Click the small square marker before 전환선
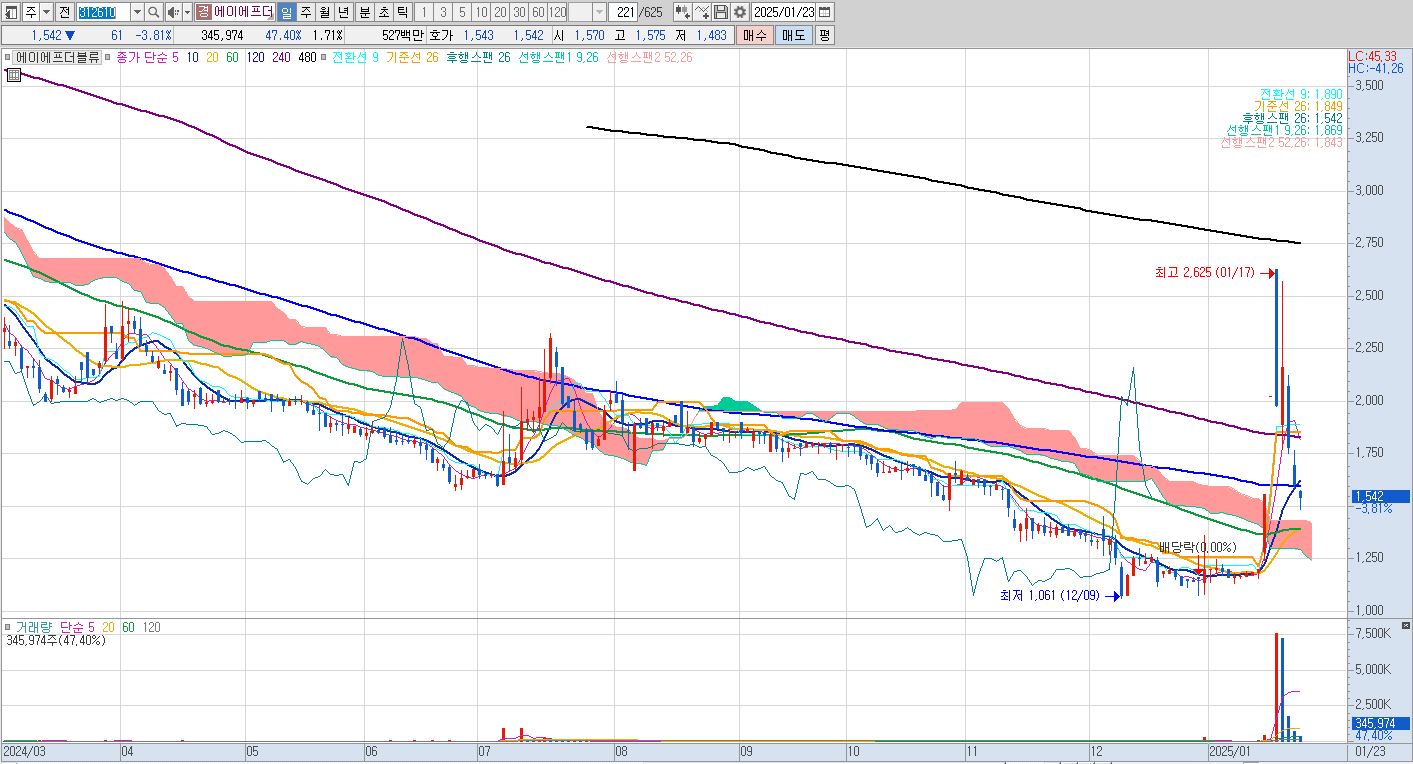The height and width of the screenshot is (764, 1413). [325, 57]
